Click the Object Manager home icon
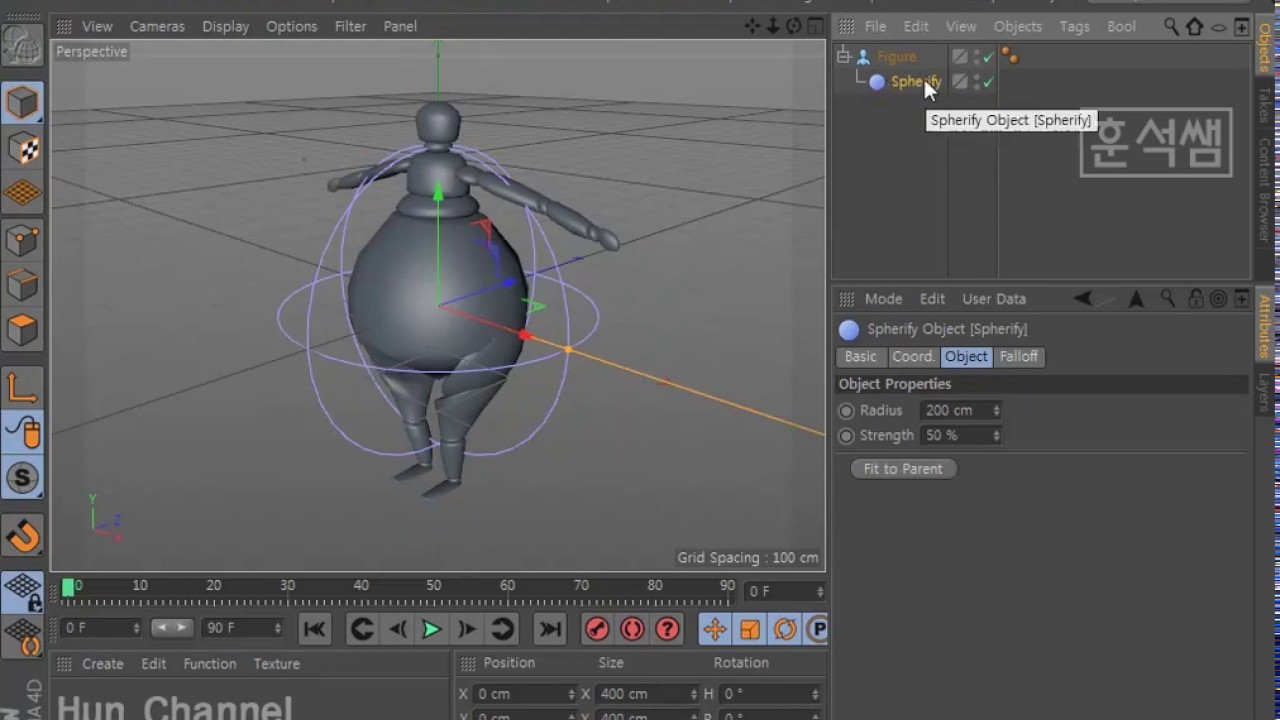1280x720 pixels. pos(1195,27)
